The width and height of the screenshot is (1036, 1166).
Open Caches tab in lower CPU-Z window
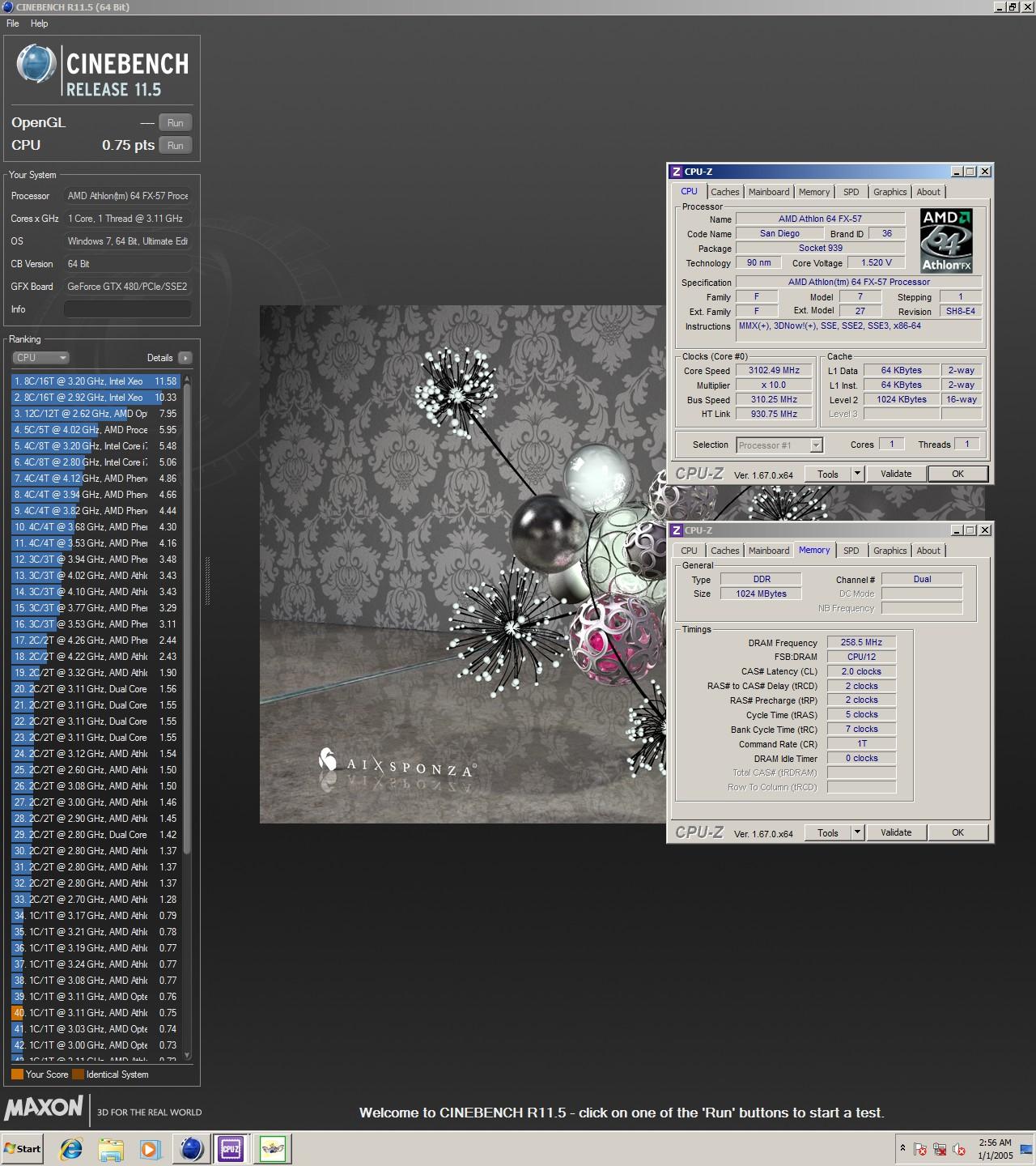coord(724,551)
